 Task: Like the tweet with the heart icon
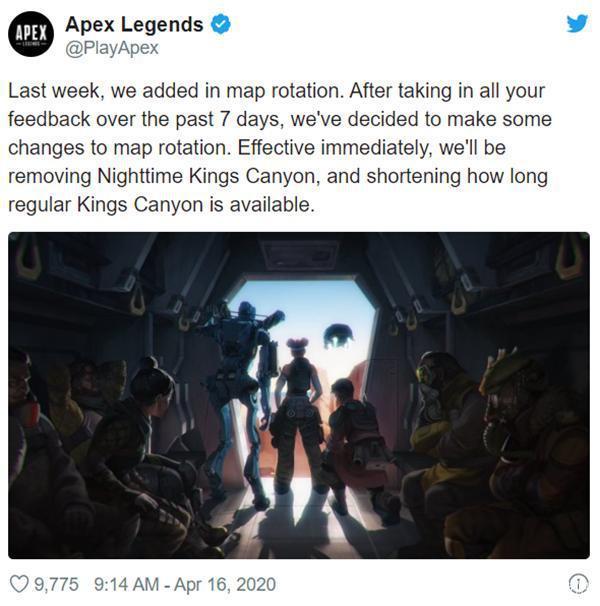click(x=19, y=584)
